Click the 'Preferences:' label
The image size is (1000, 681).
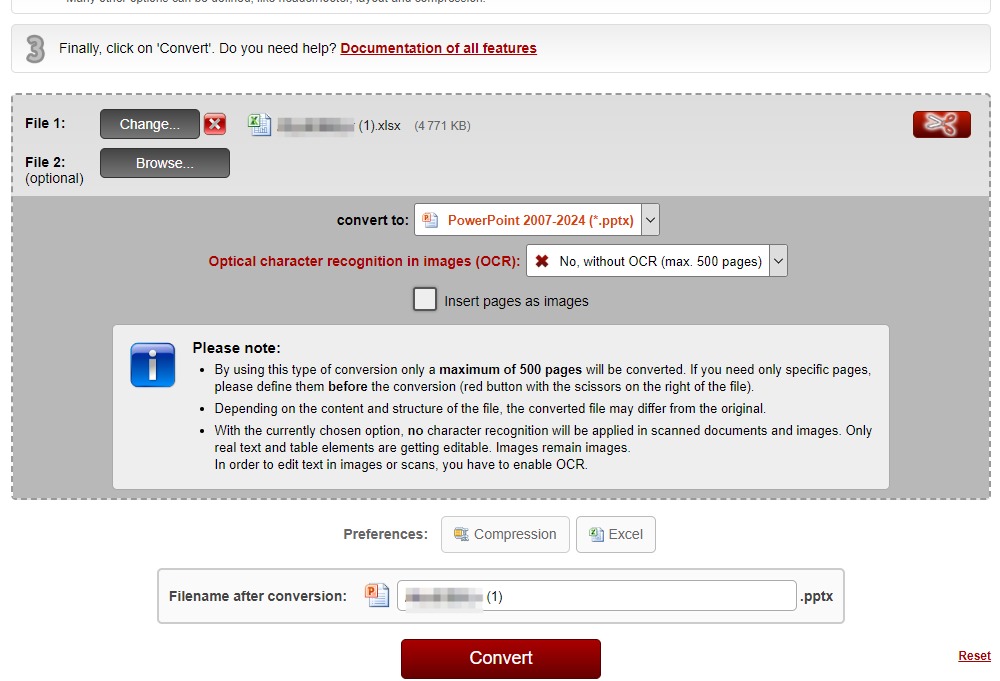point(385,534)
